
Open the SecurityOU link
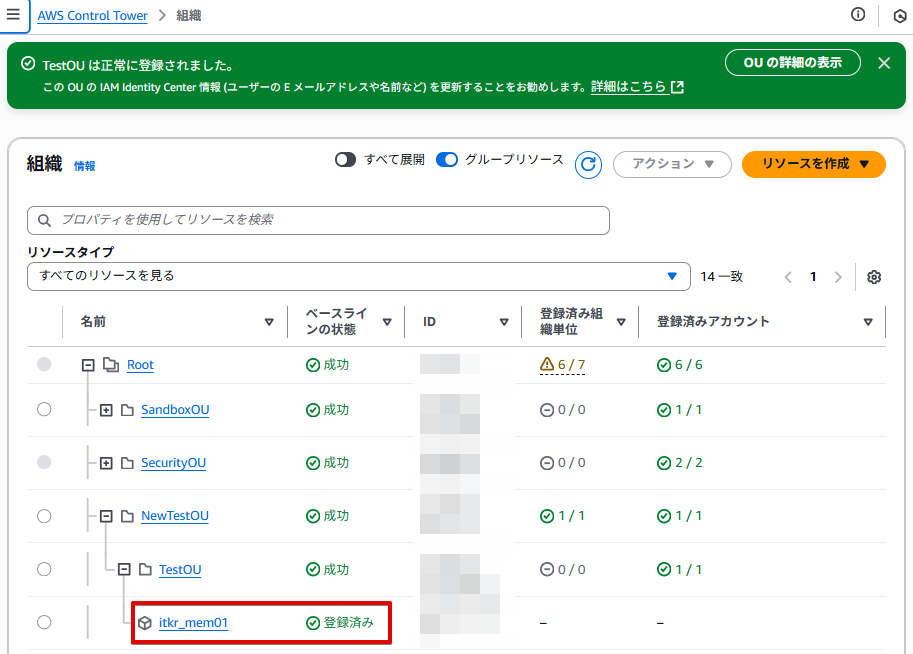pos(174,463)
